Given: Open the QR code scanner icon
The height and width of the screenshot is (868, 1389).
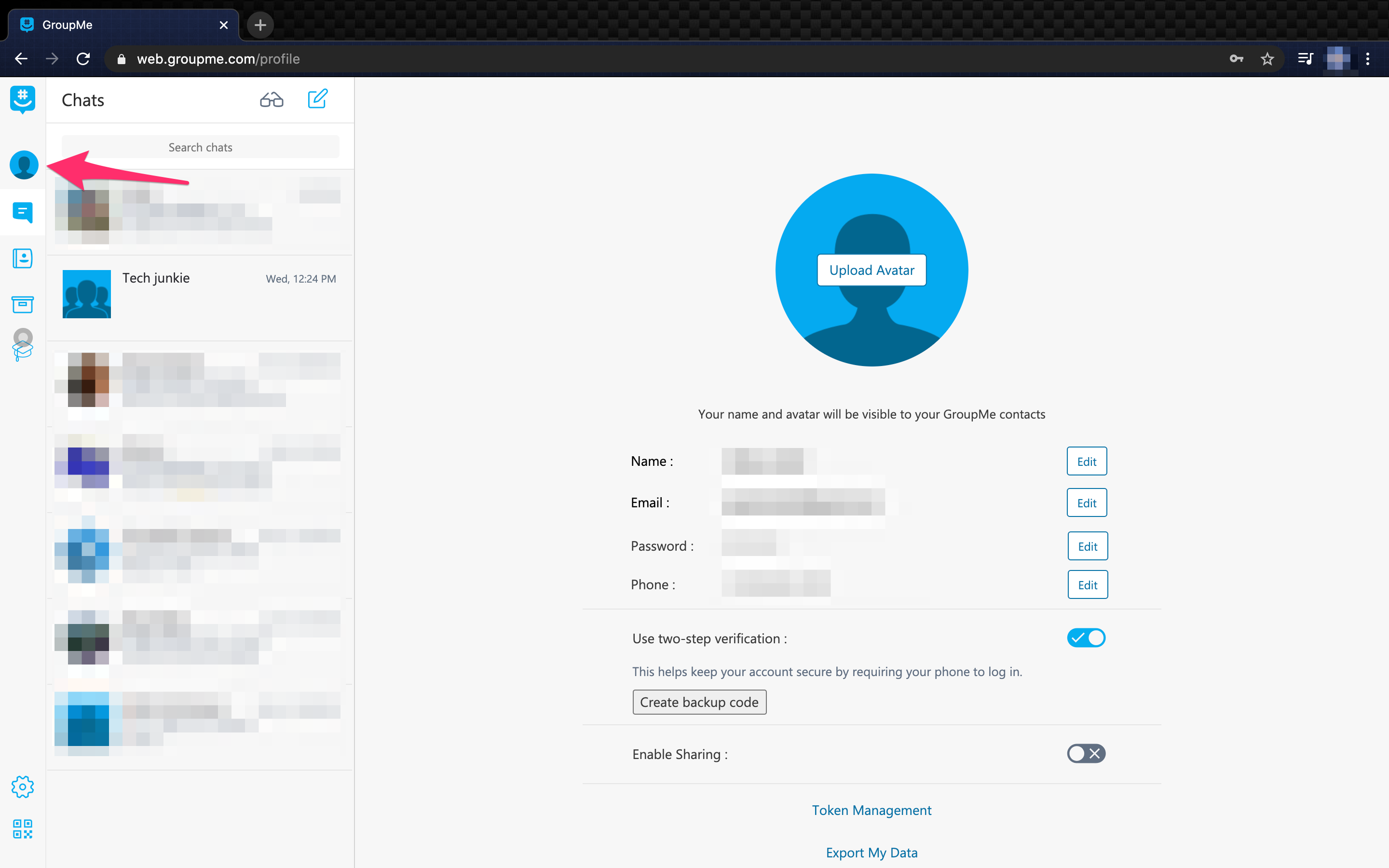Looking at the screenshot, I should [23, 829].
